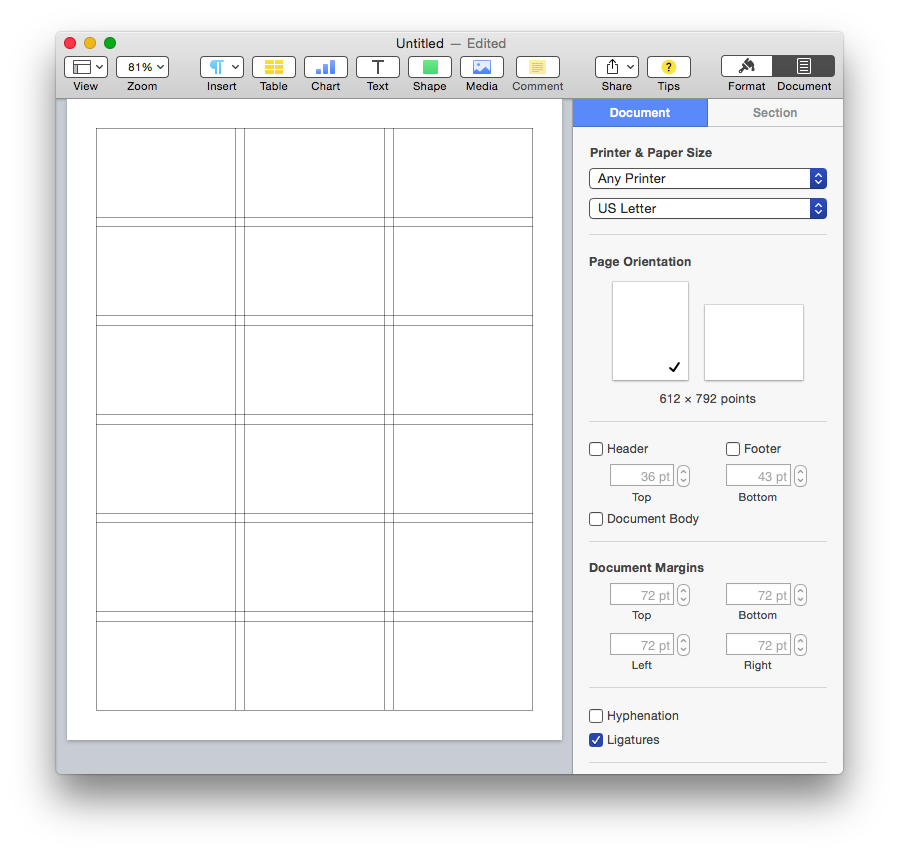Image resolution: width=899 pixels, height=854 pixels.
Task: Click the Top document margin field
Action: [641, 595]
